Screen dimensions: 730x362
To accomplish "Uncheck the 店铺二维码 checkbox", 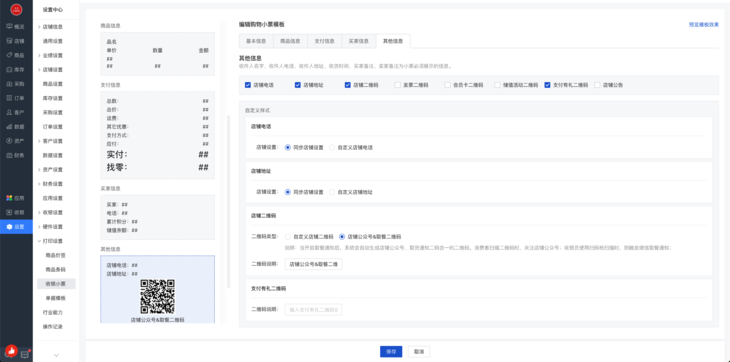I will (348, 85).
